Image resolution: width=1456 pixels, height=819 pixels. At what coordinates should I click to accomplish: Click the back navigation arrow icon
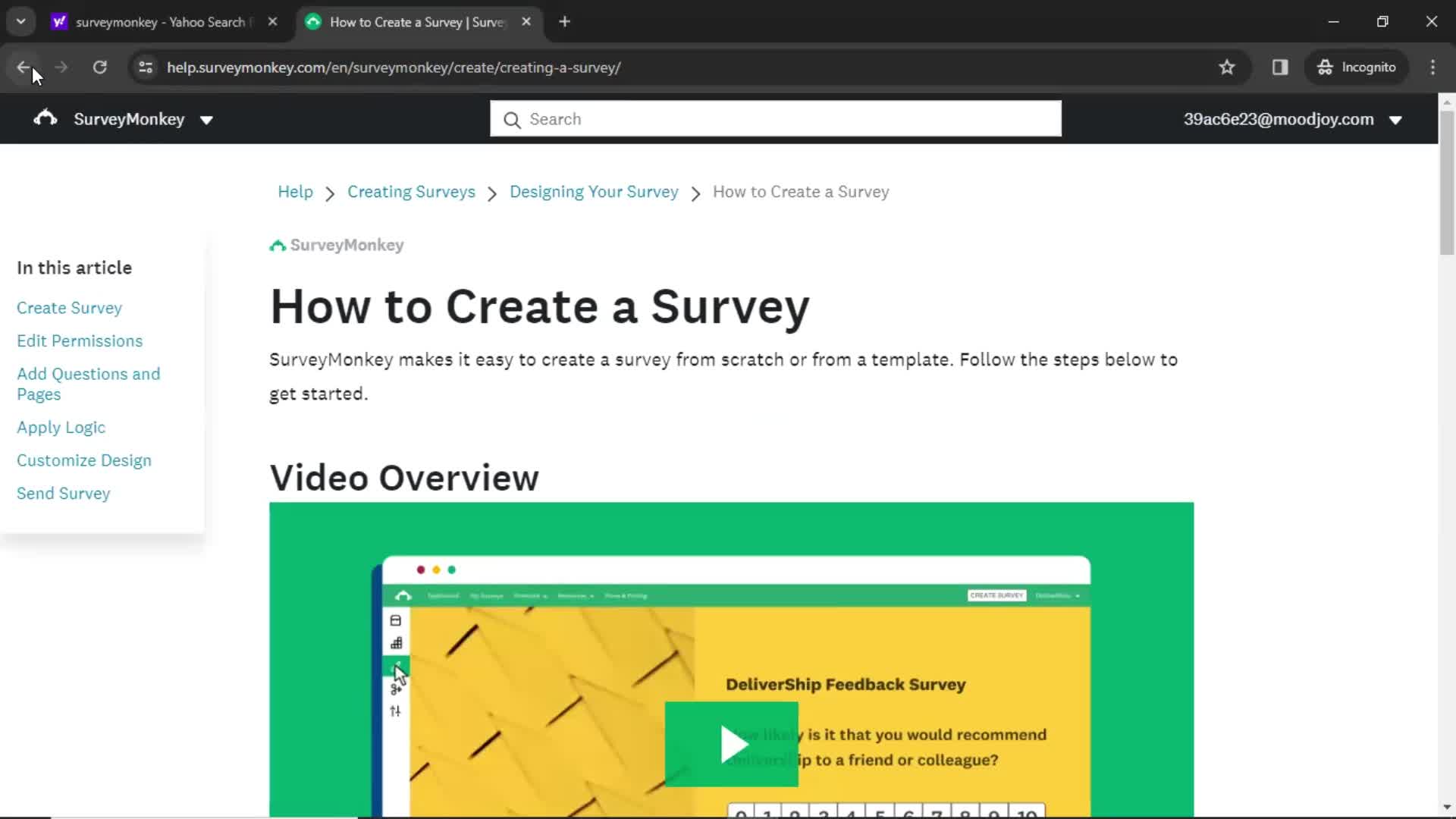point(24,67)
